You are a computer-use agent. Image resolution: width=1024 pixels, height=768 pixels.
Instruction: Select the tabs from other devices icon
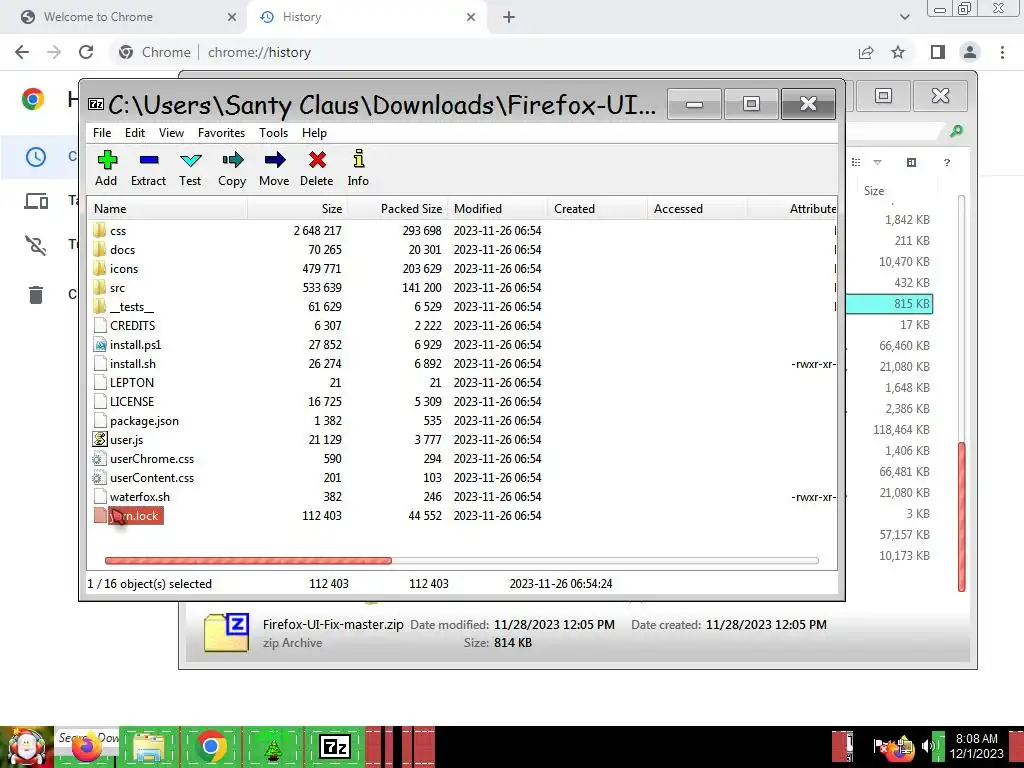click(x=36, y=200)
